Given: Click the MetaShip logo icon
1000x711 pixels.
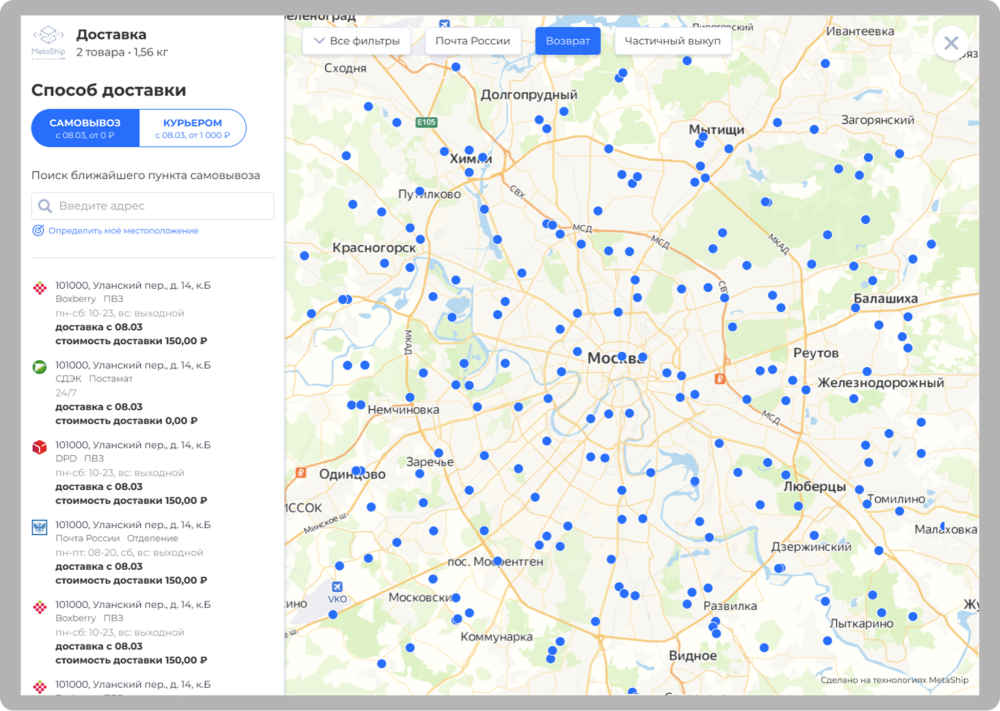Looking at the screenshot, I should click(48, 42).
